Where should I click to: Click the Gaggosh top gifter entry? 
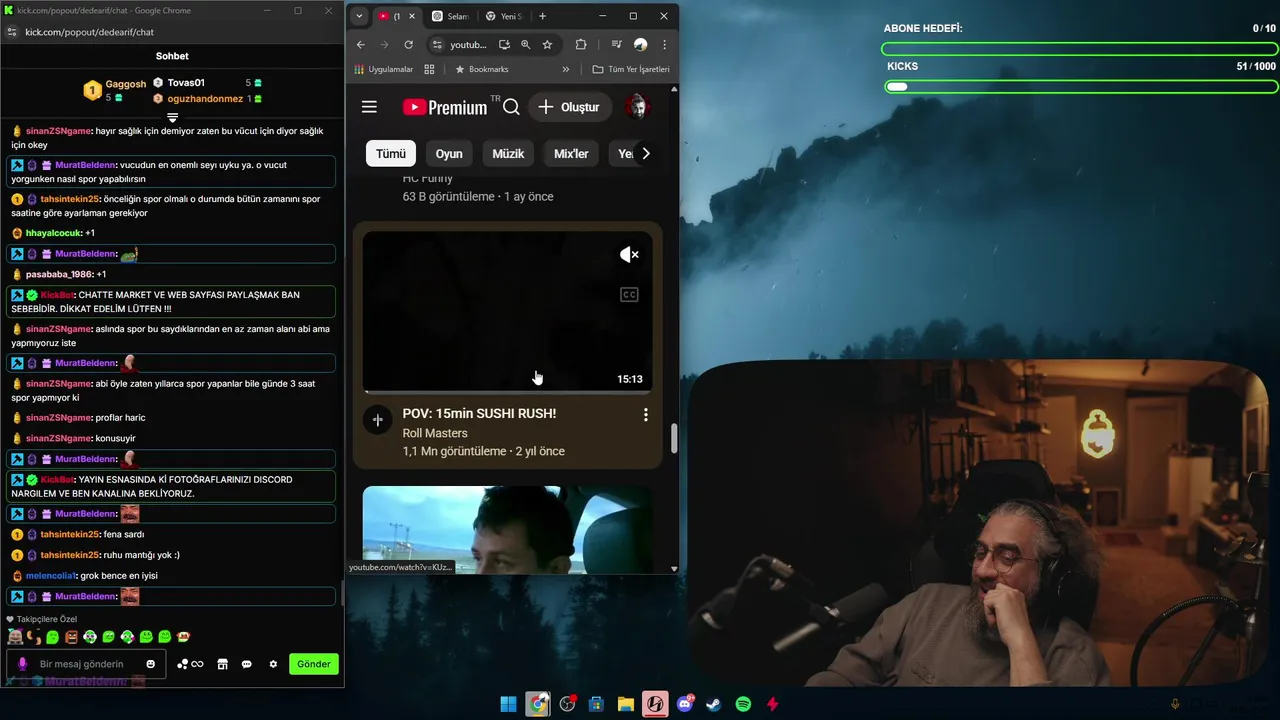[x=114, y=90]
